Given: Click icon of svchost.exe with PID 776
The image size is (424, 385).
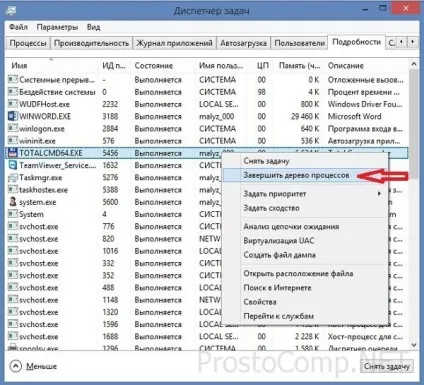Looking at the screenshot, I should [x=13, y=226].
